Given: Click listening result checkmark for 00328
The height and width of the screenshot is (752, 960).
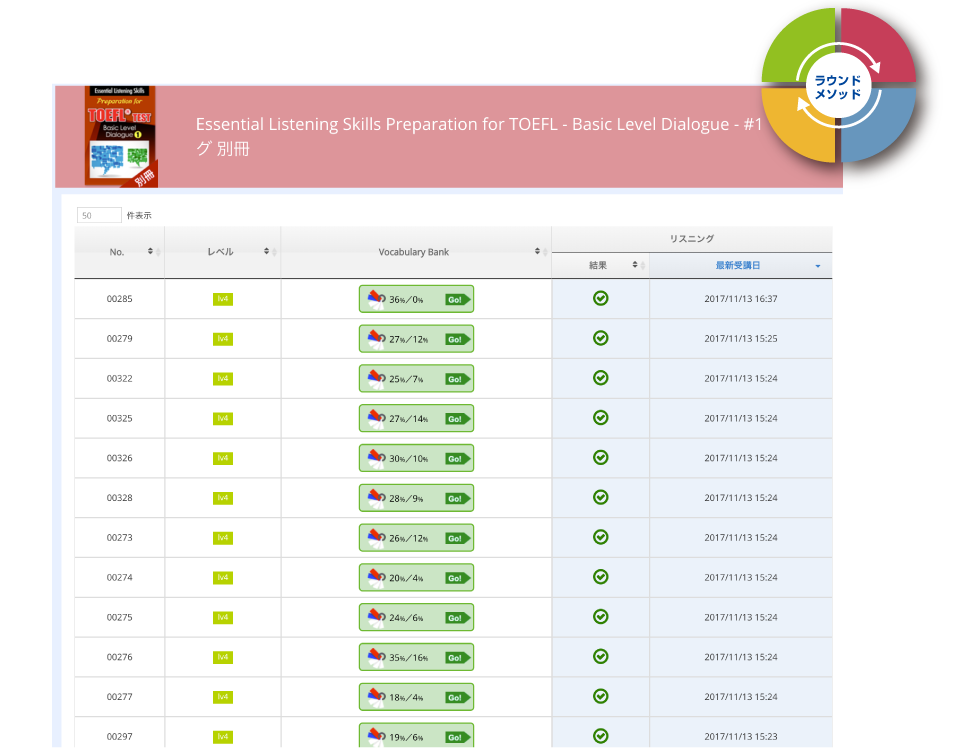Looking at the screenshot, I should (601, 497).
